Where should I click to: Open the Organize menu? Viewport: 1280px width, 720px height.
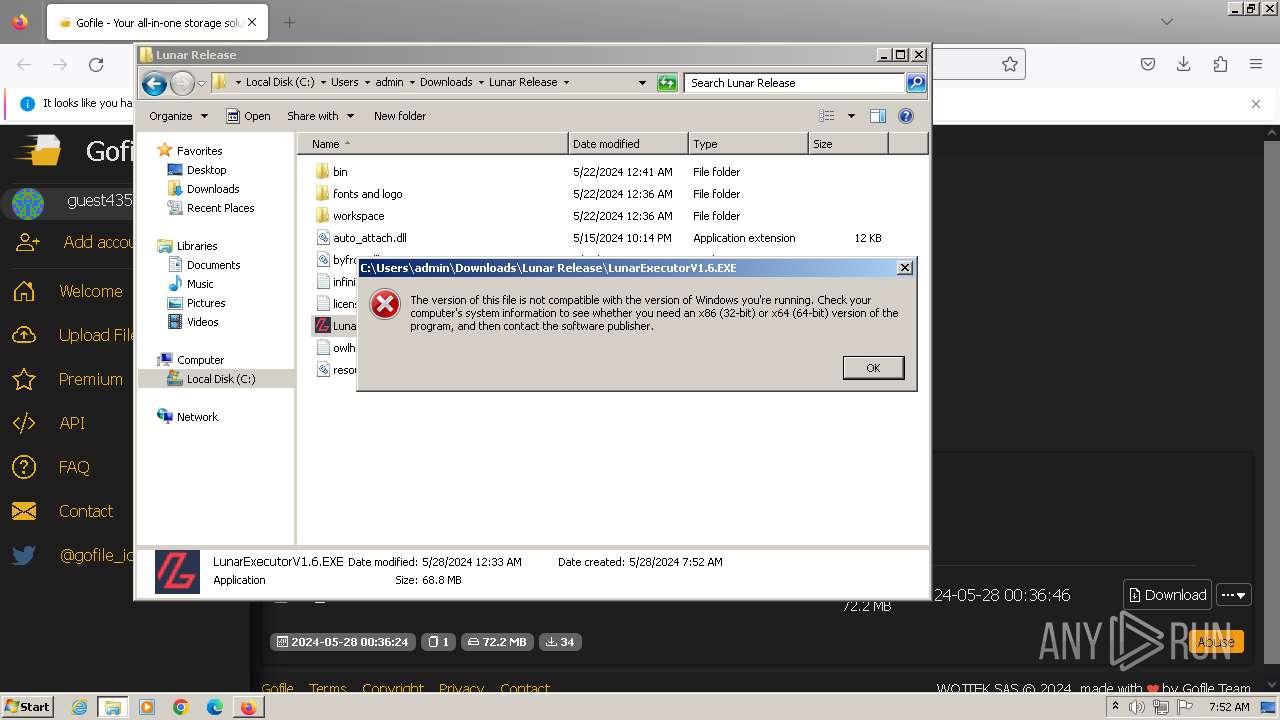tap(179, 116)
